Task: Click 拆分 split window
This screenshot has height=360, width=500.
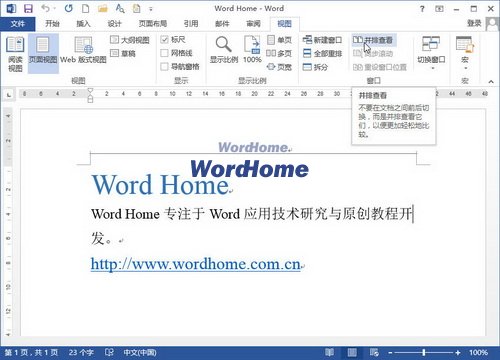Action: point(315,67)
